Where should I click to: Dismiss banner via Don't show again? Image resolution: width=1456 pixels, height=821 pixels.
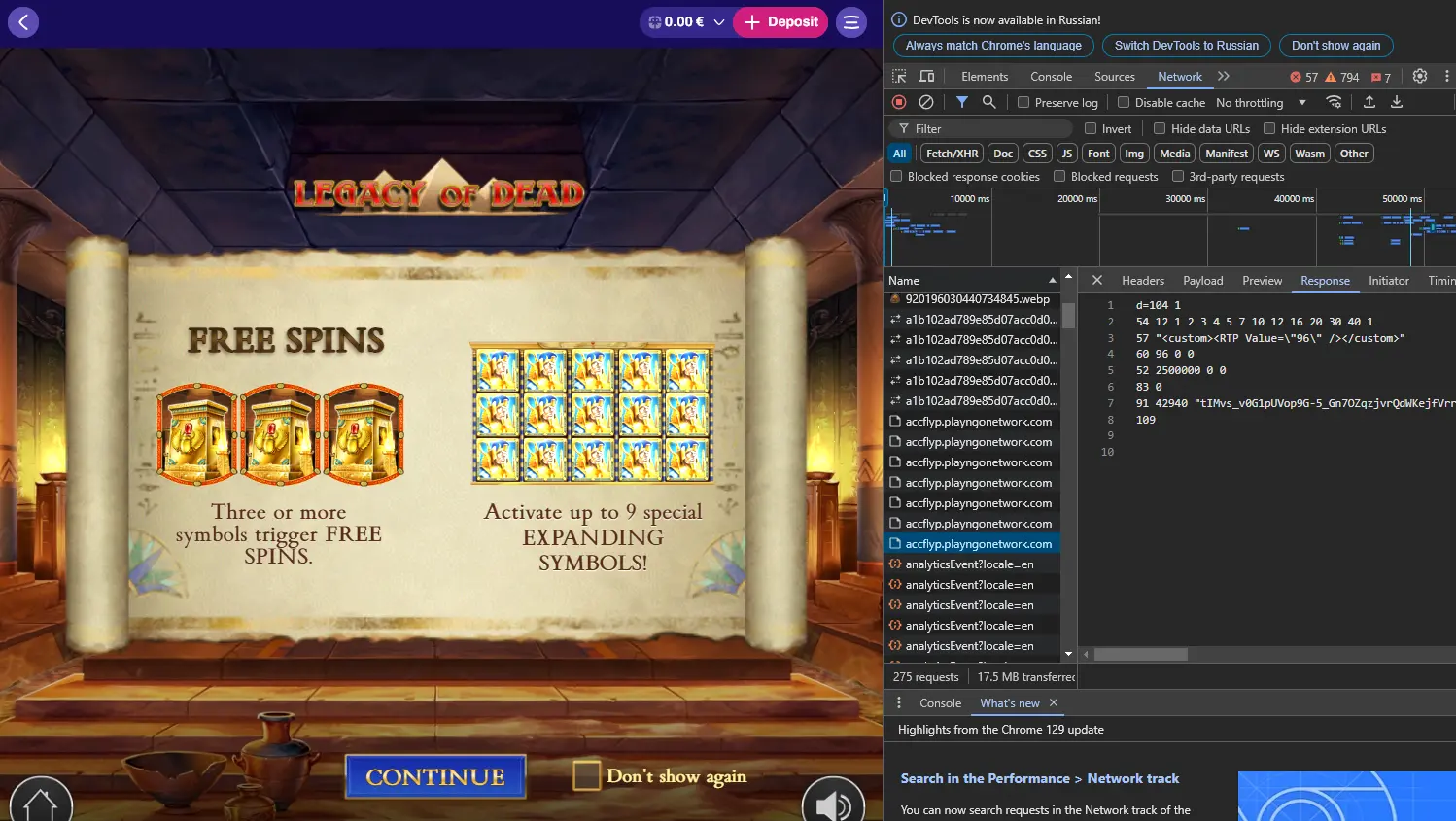point(1336,46)
